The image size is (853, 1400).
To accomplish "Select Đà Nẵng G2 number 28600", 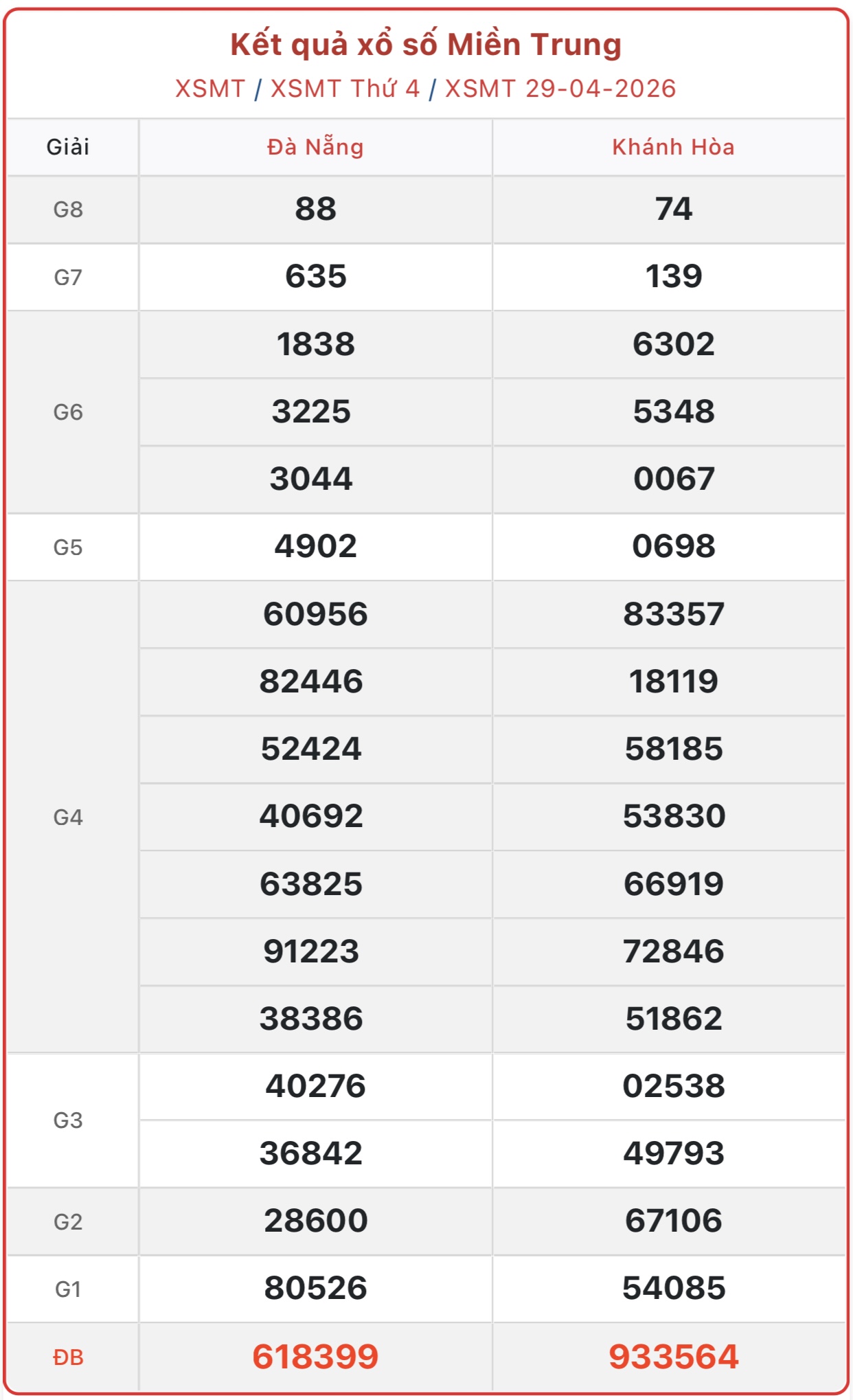I will [x=315, y=1221].
